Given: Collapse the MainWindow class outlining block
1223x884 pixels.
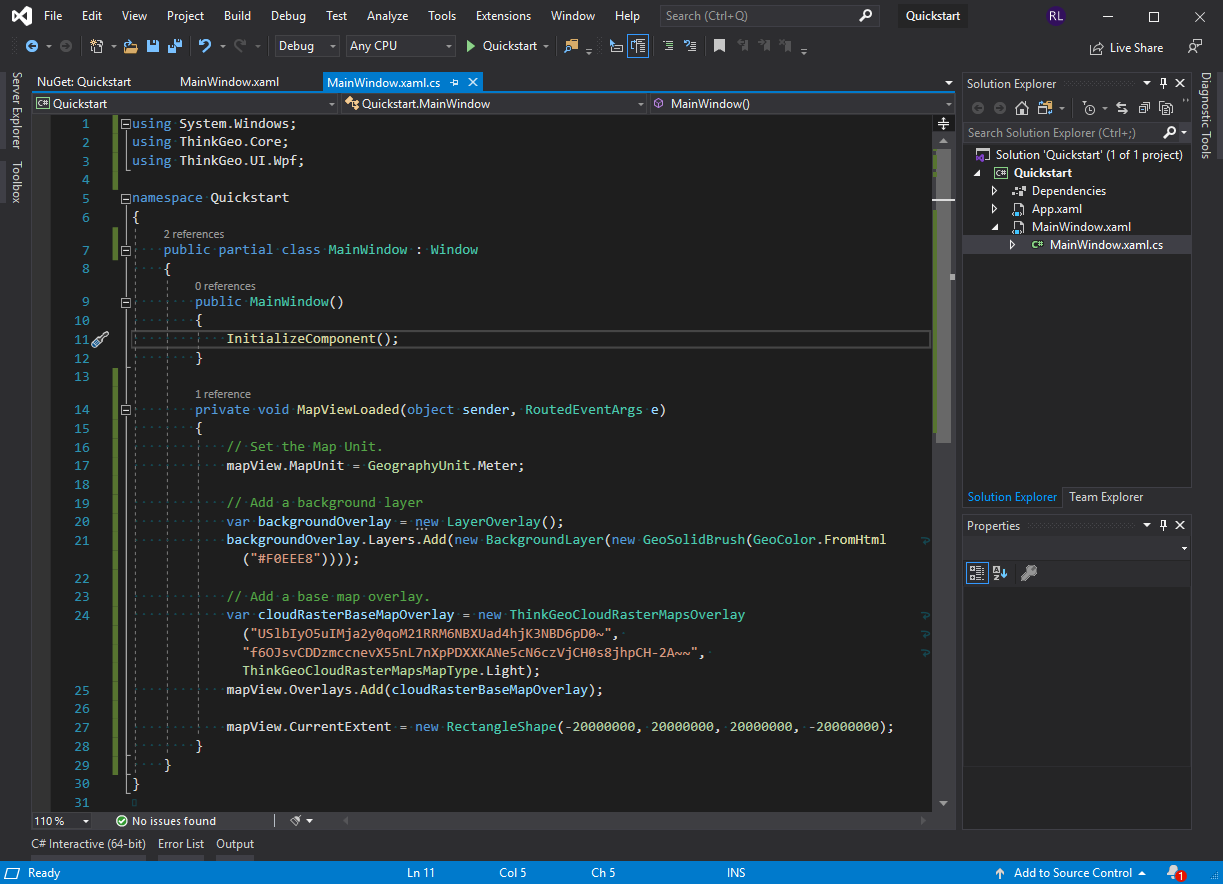Looking at the screenshot, I should [x=125, y=250].
